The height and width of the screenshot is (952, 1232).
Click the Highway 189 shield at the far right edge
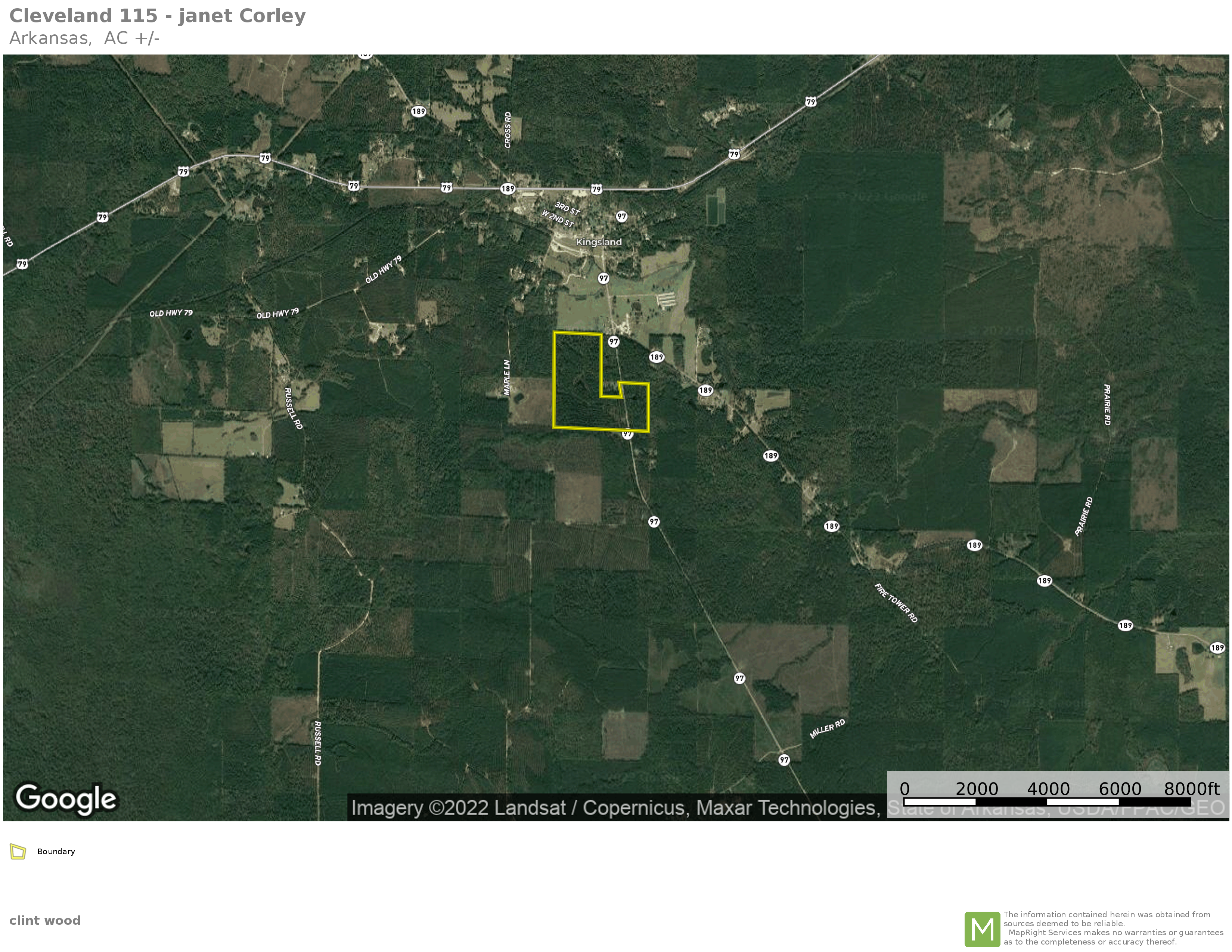pos(1217,647)
